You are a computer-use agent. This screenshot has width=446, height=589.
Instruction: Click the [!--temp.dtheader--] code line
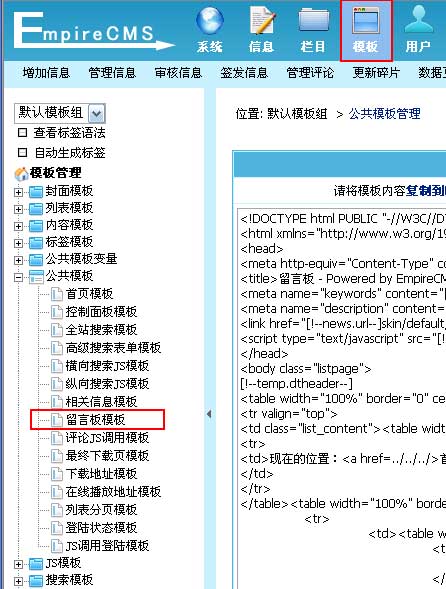[x=296, y=384]
